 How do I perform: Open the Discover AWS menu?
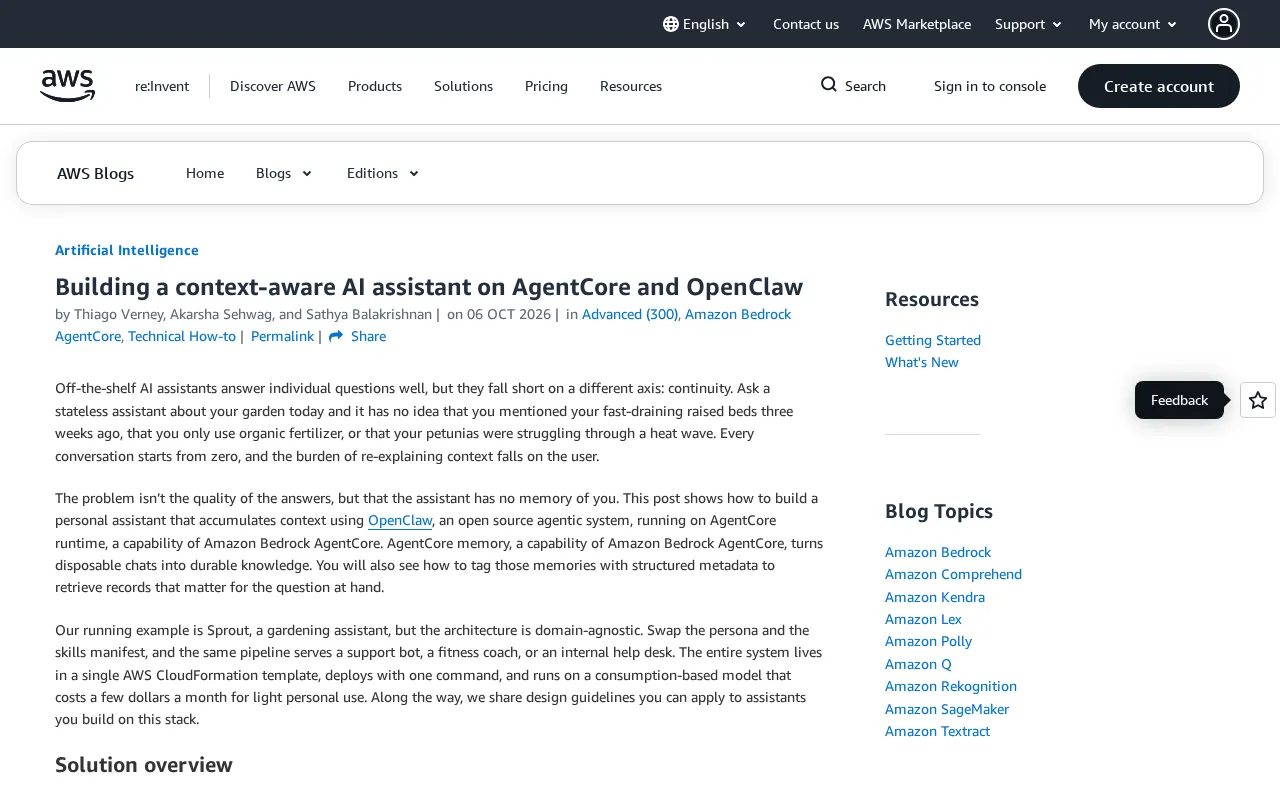(273, 86)
